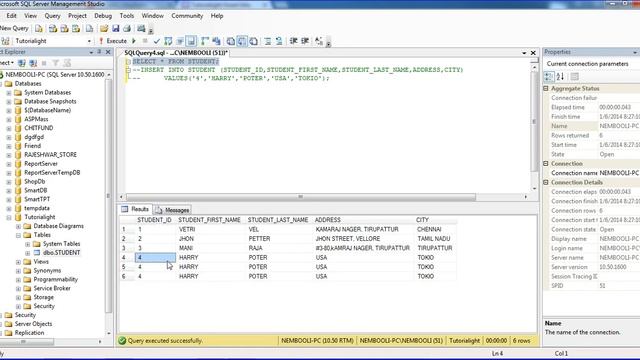Click the Change Connection icon
Screen dimensions: 640x360
[x=5, y=41]
